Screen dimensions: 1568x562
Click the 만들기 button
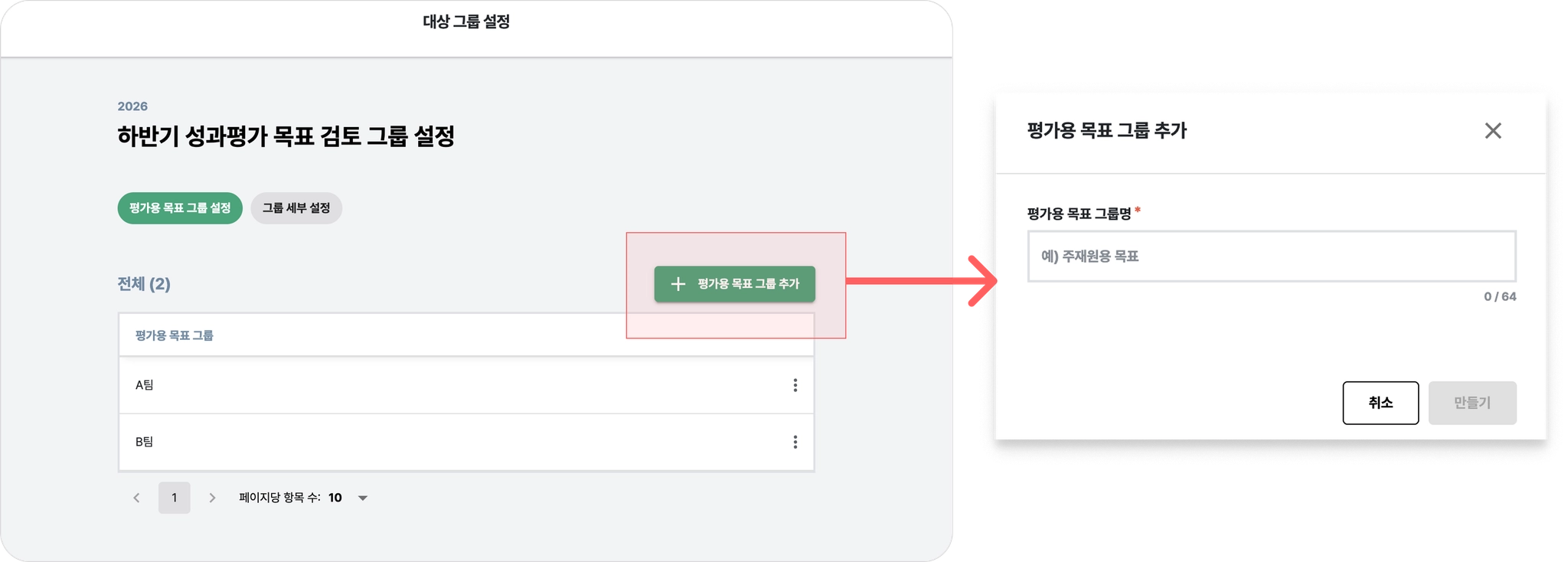click(x=1472, y=403)
